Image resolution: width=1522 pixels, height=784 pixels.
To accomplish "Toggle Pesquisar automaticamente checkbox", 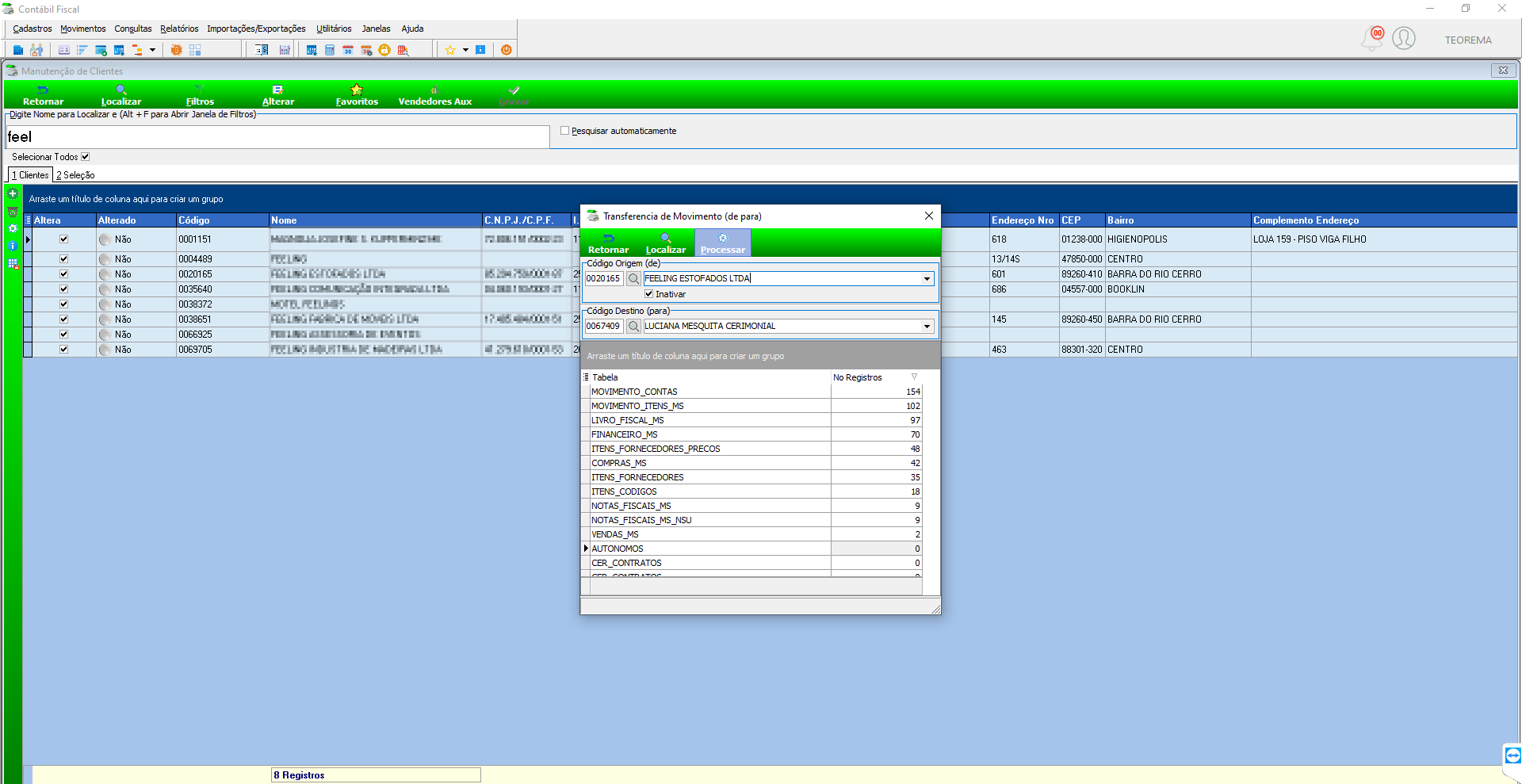I will point(565,131).
